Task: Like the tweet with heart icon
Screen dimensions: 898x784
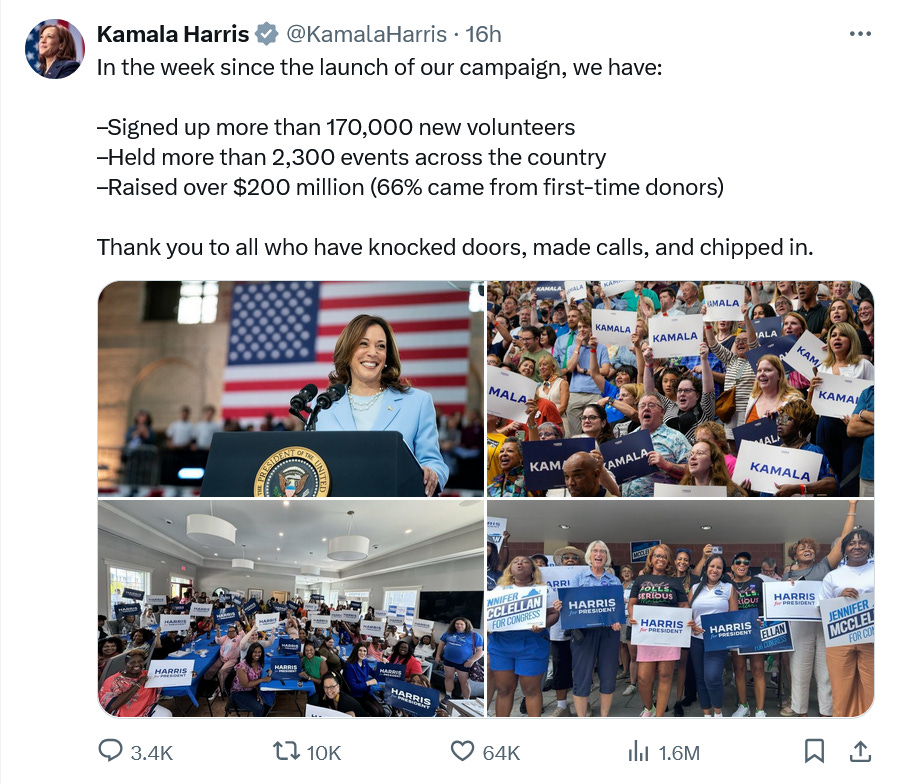Action: pyautogui.click(x=462, y=751)
